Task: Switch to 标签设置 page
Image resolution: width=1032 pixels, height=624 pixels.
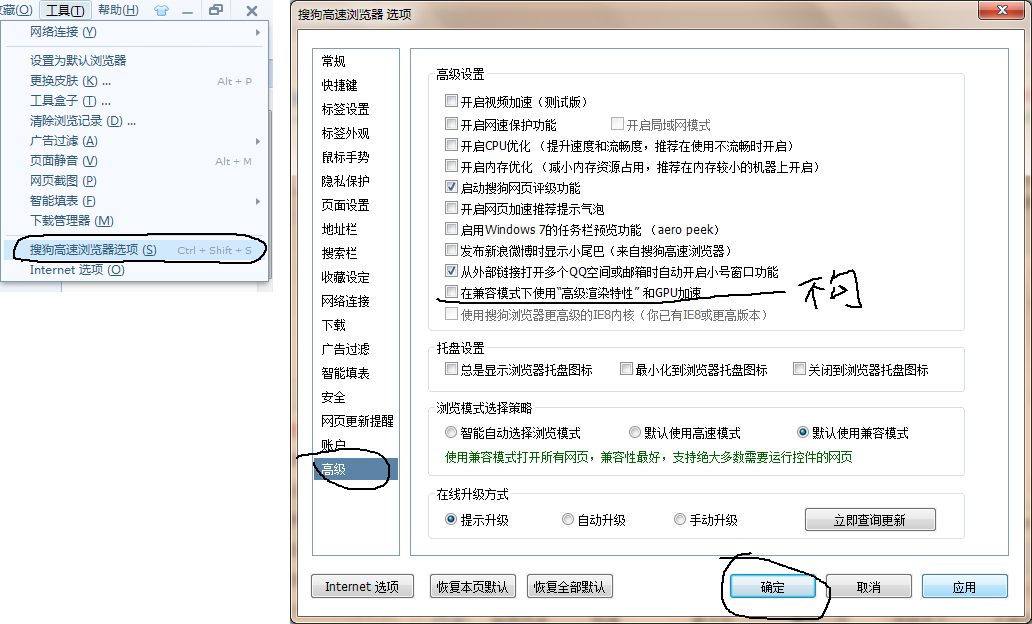Action: tap(356, 109)
